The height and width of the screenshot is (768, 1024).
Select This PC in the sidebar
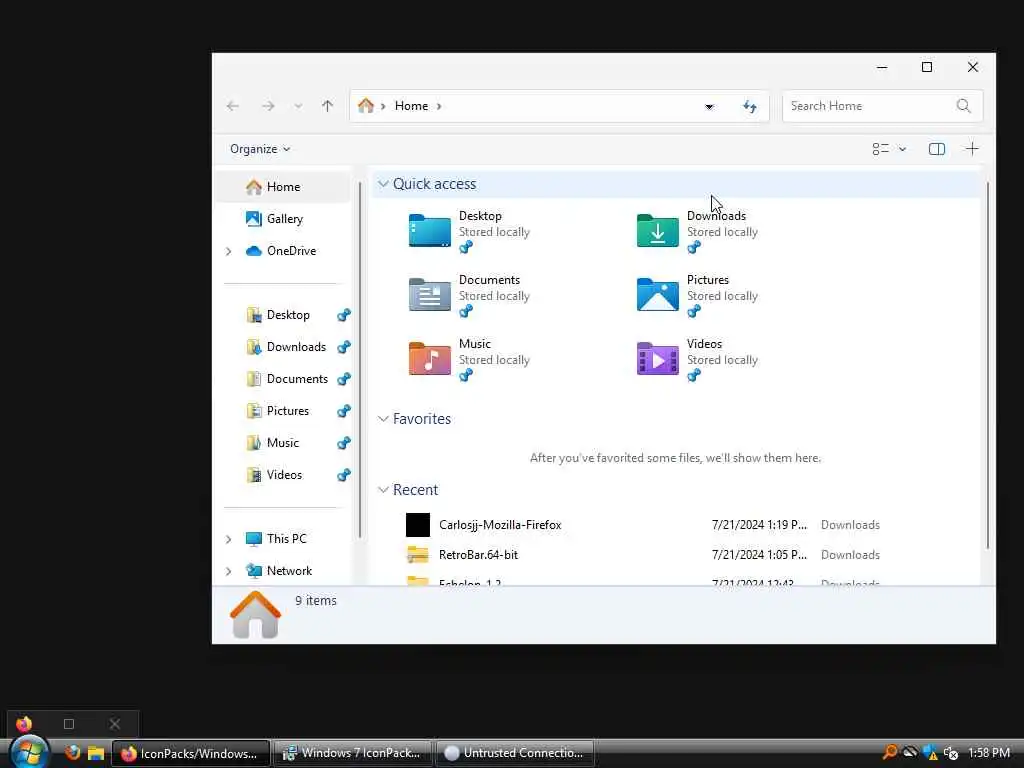[x=286, y=539]
